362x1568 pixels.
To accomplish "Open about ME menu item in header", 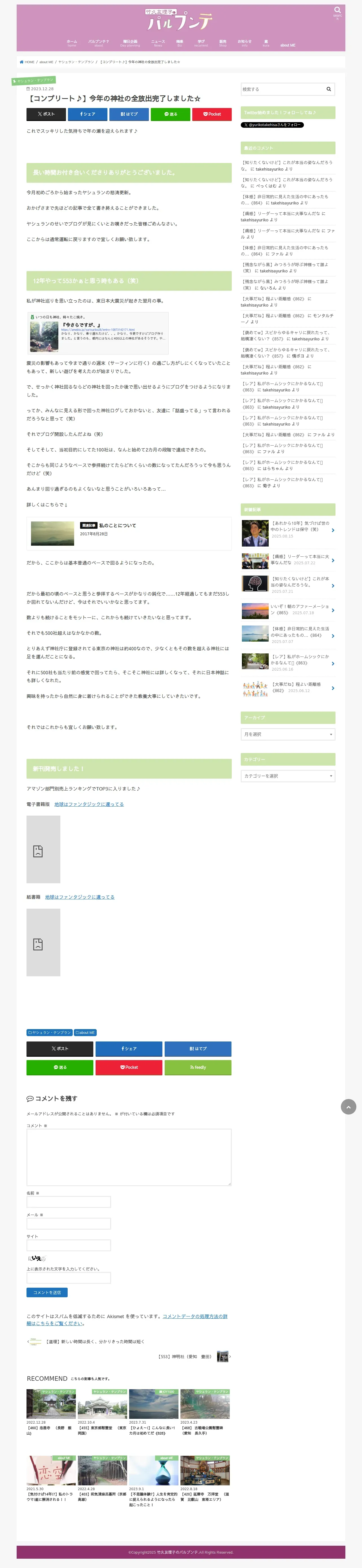I will (288, 45).
